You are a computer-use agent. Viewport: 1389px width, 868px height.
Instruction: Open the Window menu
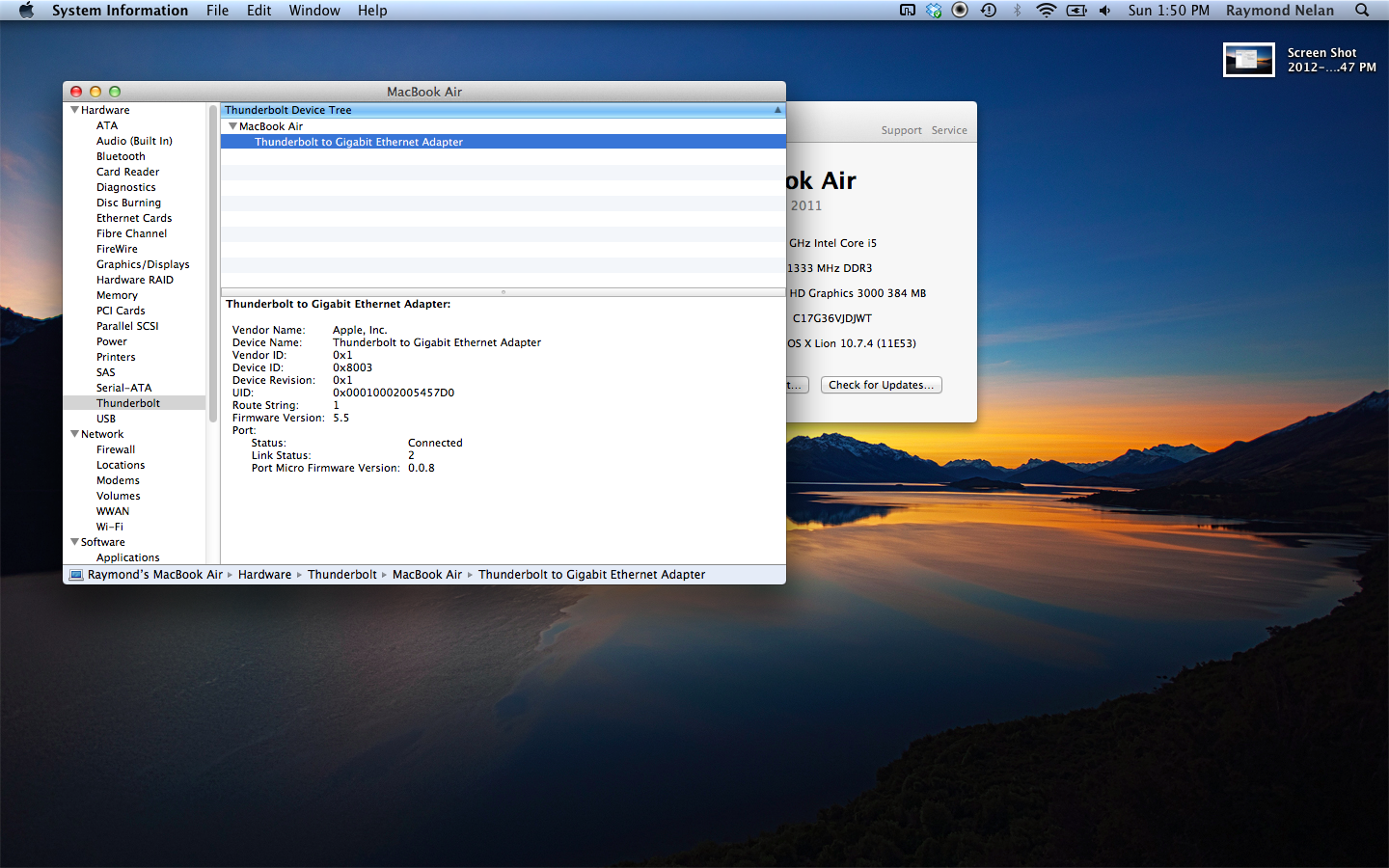pos(314,11)
